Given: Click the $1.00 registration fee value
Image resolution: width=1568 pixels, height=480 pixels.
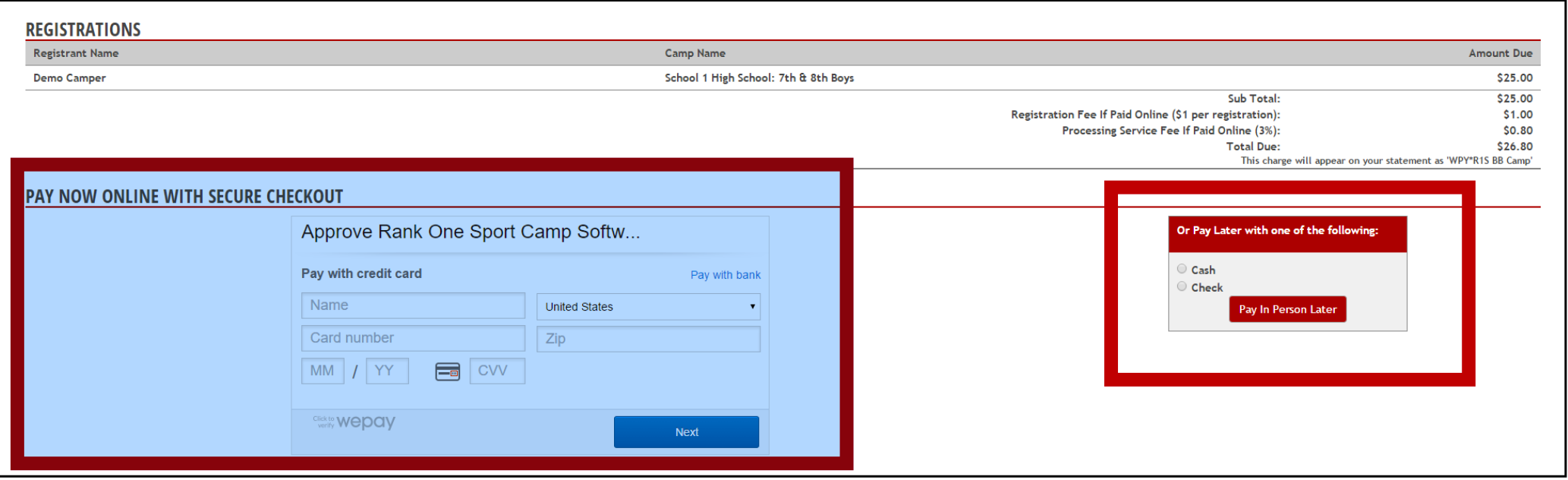Looking at the screenshot, I should pos(1518,115).
